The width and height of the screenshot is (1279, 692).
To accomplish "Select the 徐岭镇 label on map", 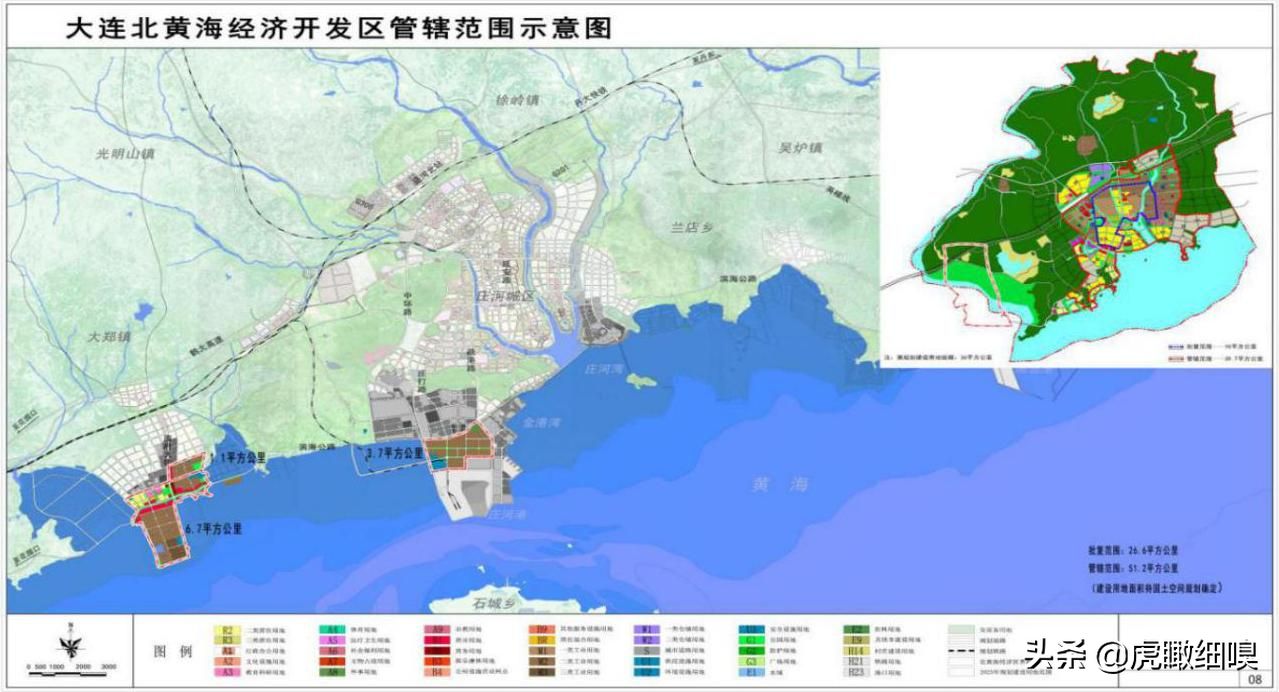I will click(517, 100).
